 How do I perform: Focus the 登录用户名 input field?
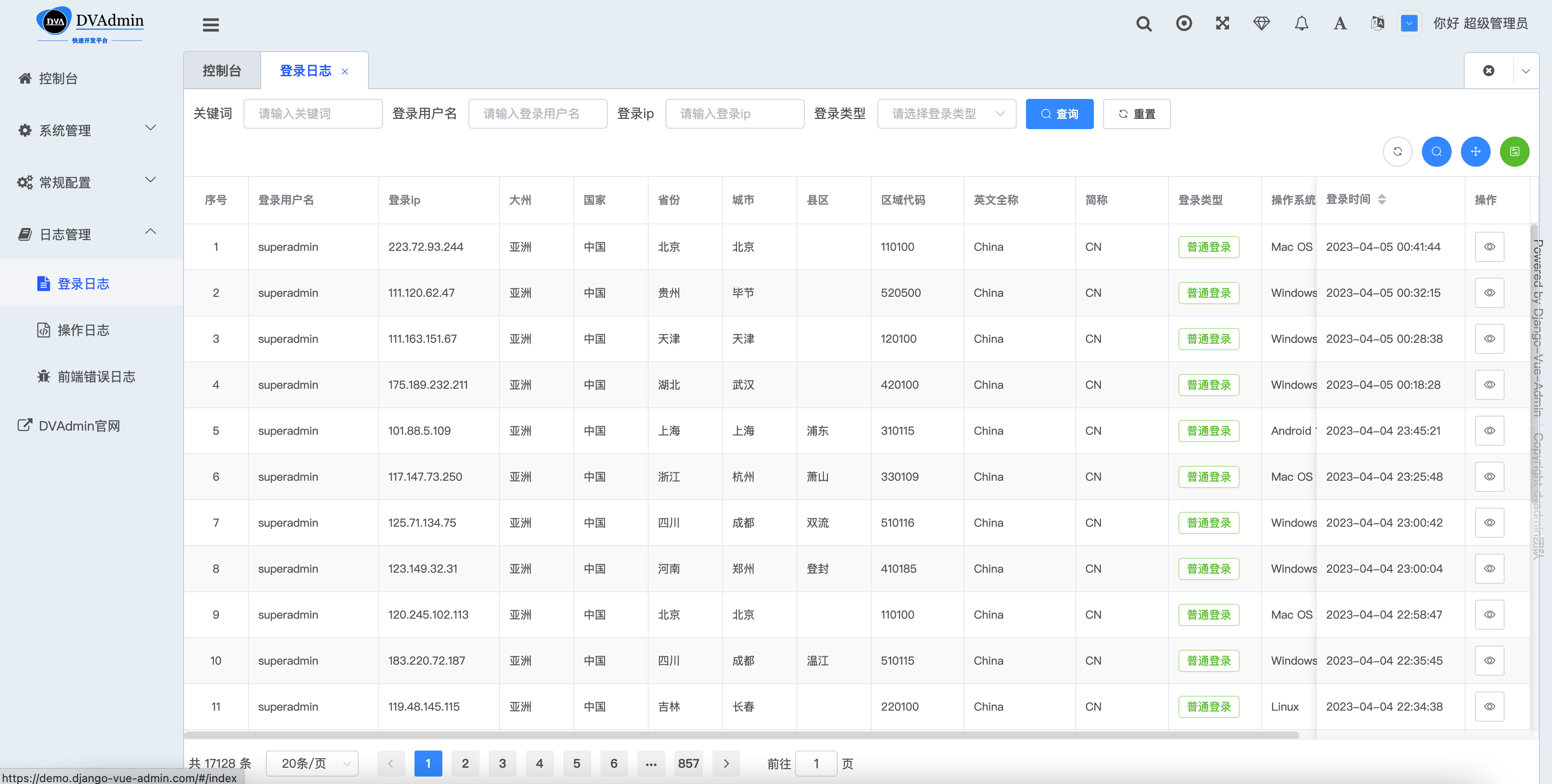[538, 114]
